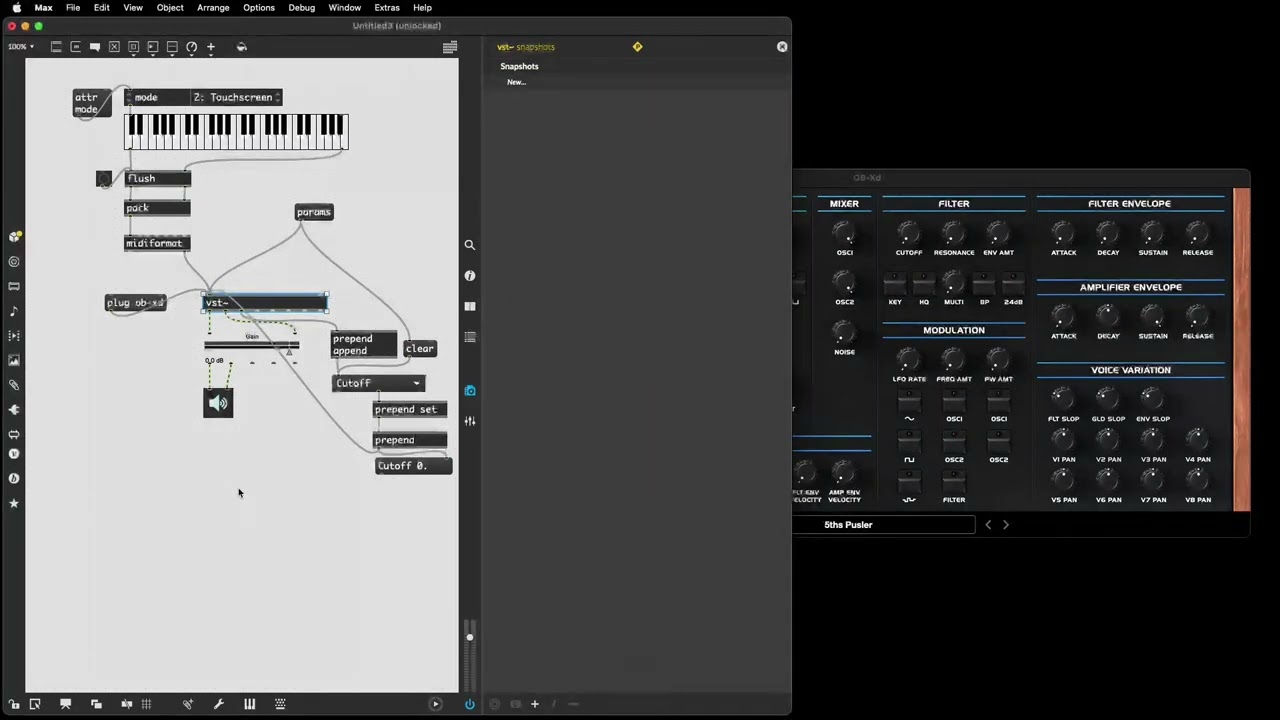This screenshot has height=720, width=1280.
Task: Close the snapshots sidebar panel
Action: pyautogui.click(x=782, y=47)
